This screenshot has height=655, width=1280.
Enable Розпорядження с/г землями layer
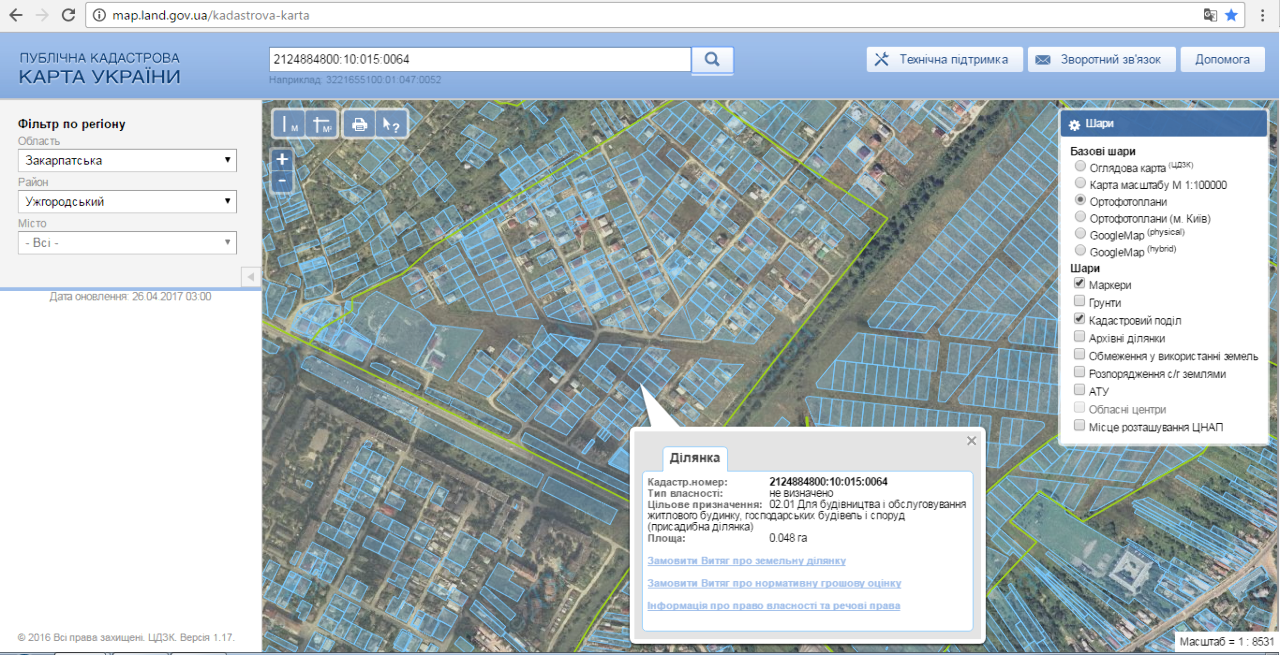[x=1079, y=372]
